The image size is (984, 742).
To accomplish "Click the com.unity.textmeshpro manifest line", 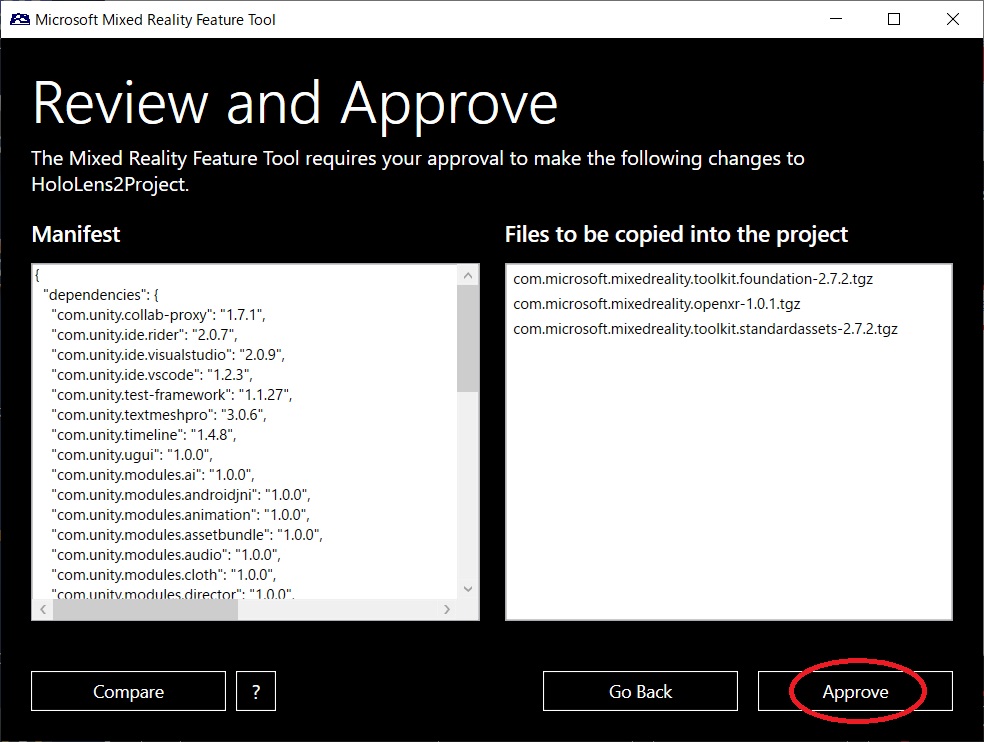I will coord(159,415).
